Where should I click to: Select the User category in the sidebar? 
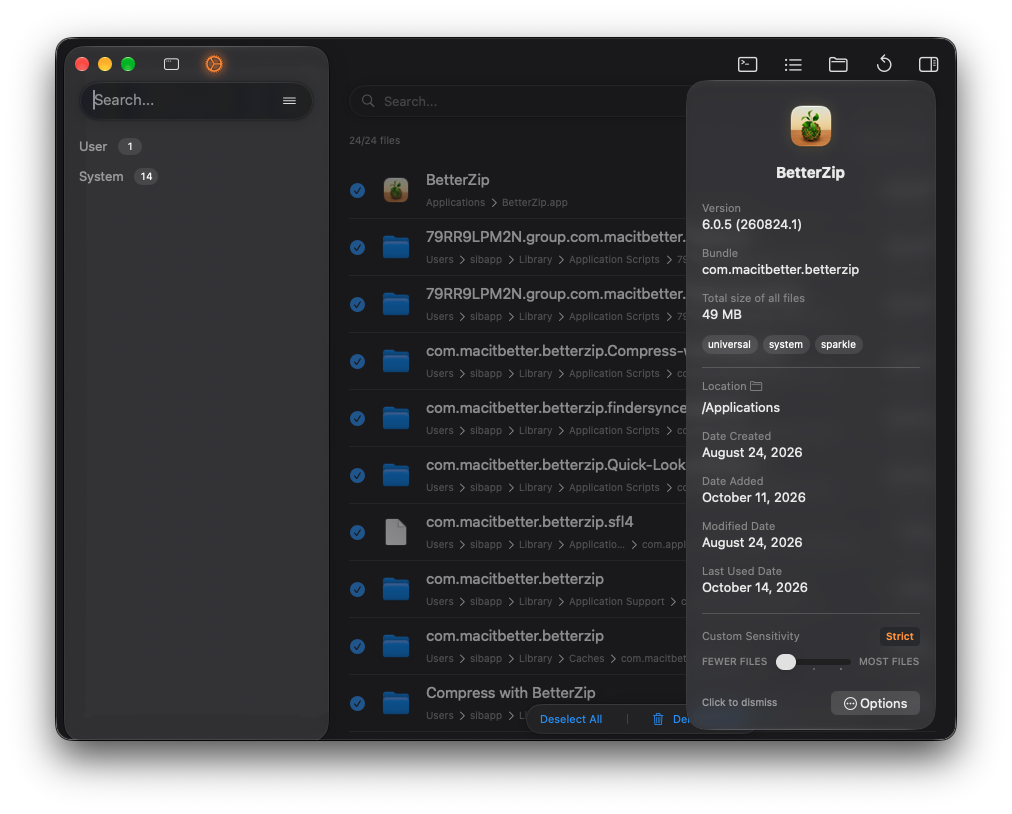click(110, 147)
